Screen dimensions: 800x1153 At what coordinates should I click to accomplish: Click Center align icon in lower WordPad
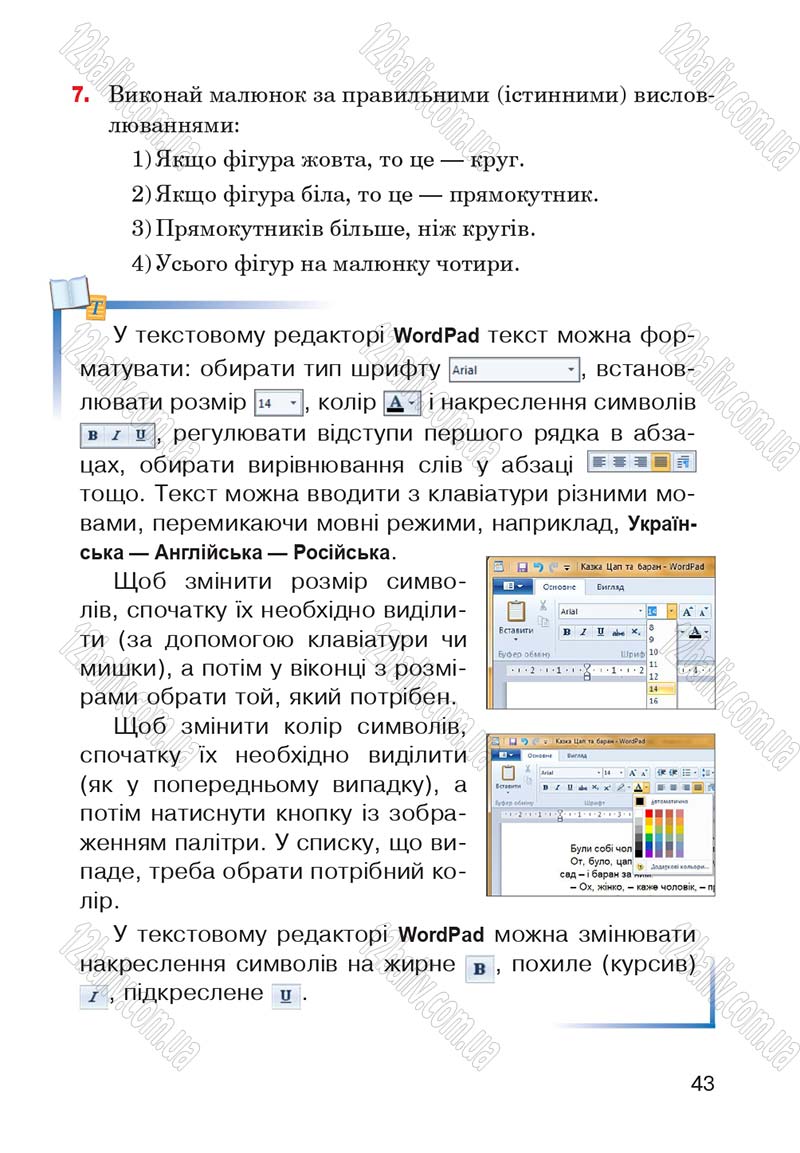674,788
